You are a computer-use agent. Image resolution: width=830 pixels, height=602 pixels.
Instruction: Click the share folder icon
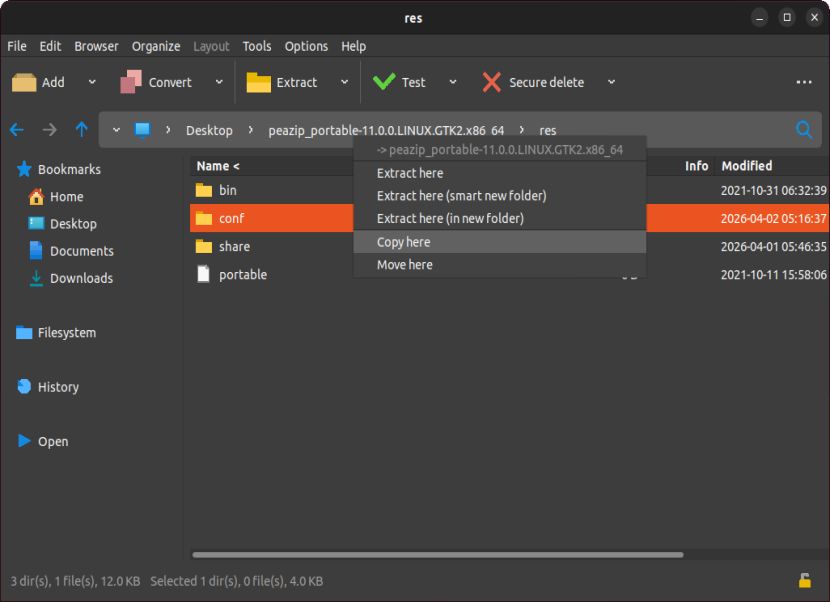(x=204, y=246)
